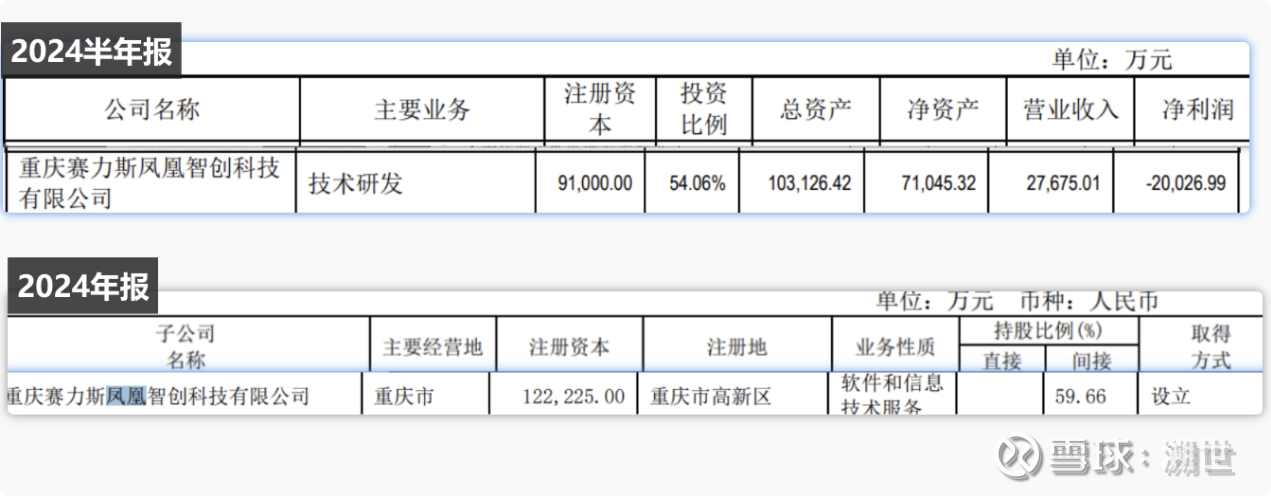Click the 103,126.42 total assets value
Image resolution: width=1271 pixels, height=496 pixels.
point(809,184)
